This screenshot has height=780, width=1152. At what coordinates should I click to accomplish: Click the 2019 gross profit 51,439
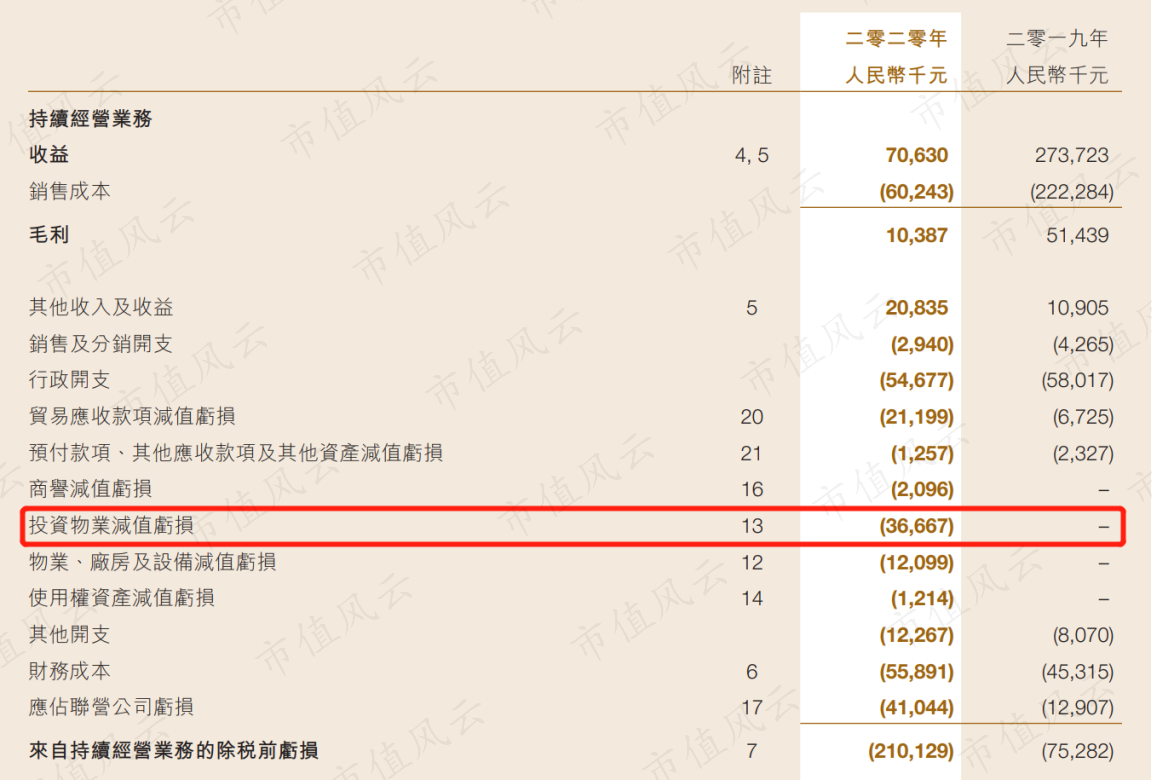(x=1077, y=235)
